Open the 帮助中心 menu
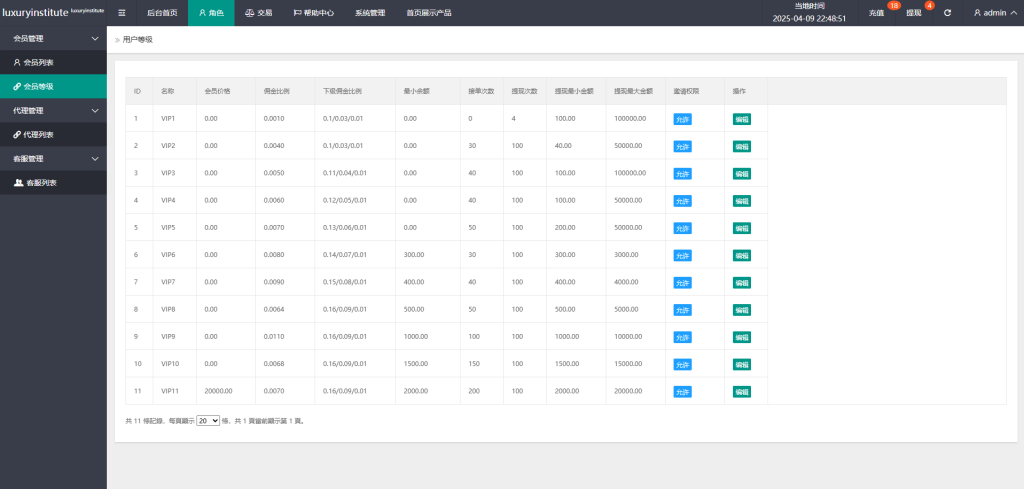Screen dimensions: 1024x489 pos(313,13)
